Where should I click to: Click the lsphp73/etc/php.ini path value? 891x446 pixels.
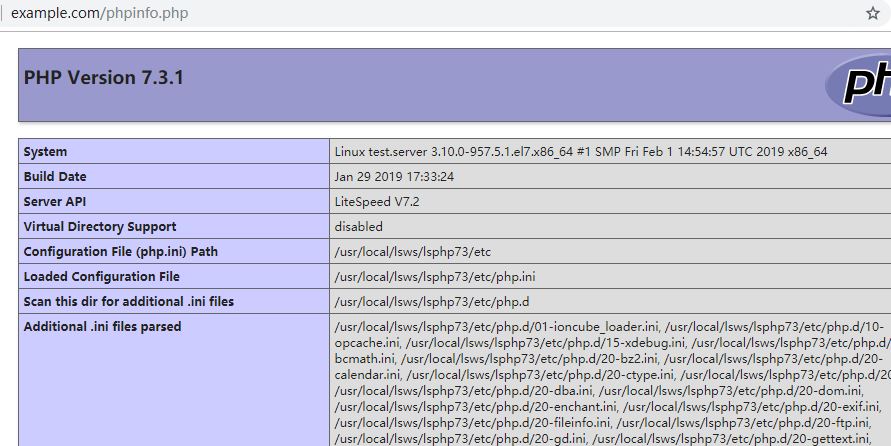(x=435, y=277)
